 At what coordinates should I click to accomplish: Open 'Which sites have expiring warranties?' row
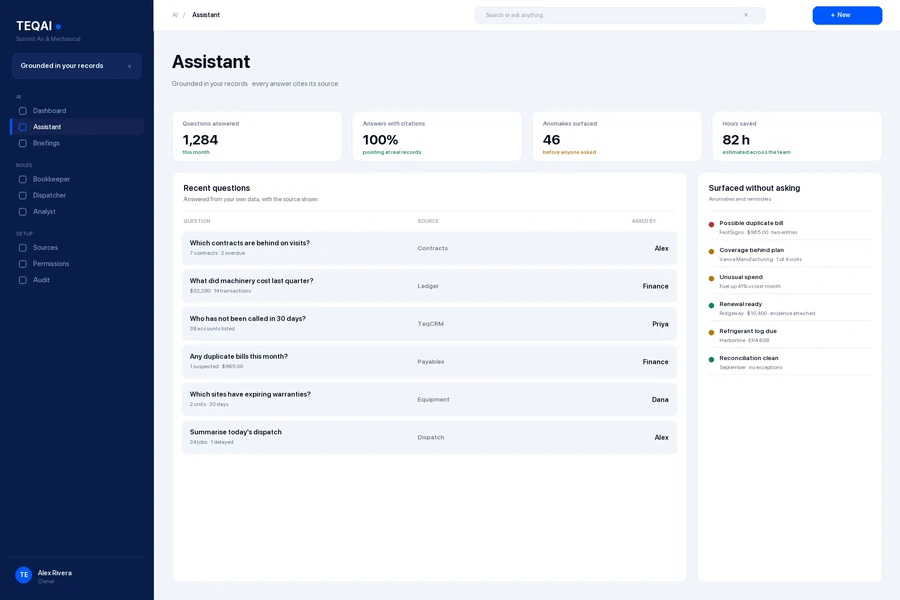click(x=429, y=400)
